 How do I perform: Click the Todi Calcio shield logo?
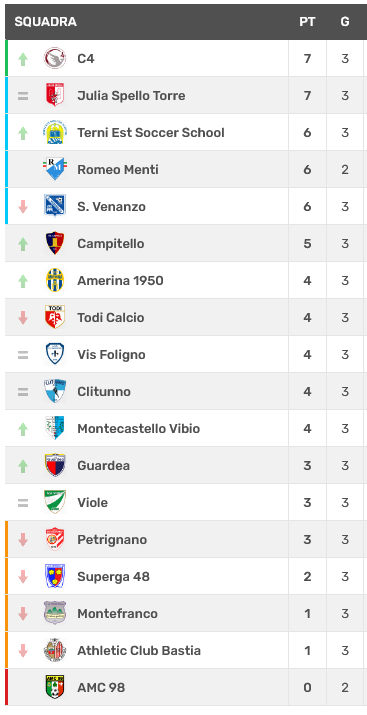[x=55, y=317]
